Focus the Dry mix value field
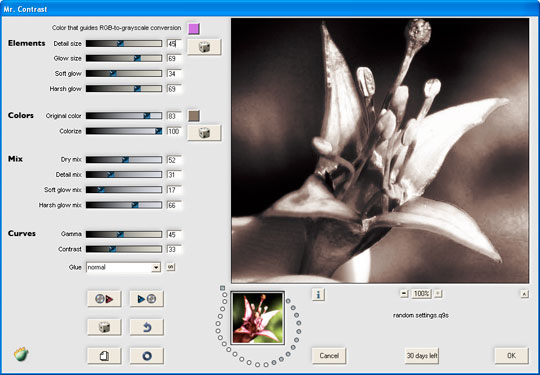This screenshot has width=540, height=375. 174,160
